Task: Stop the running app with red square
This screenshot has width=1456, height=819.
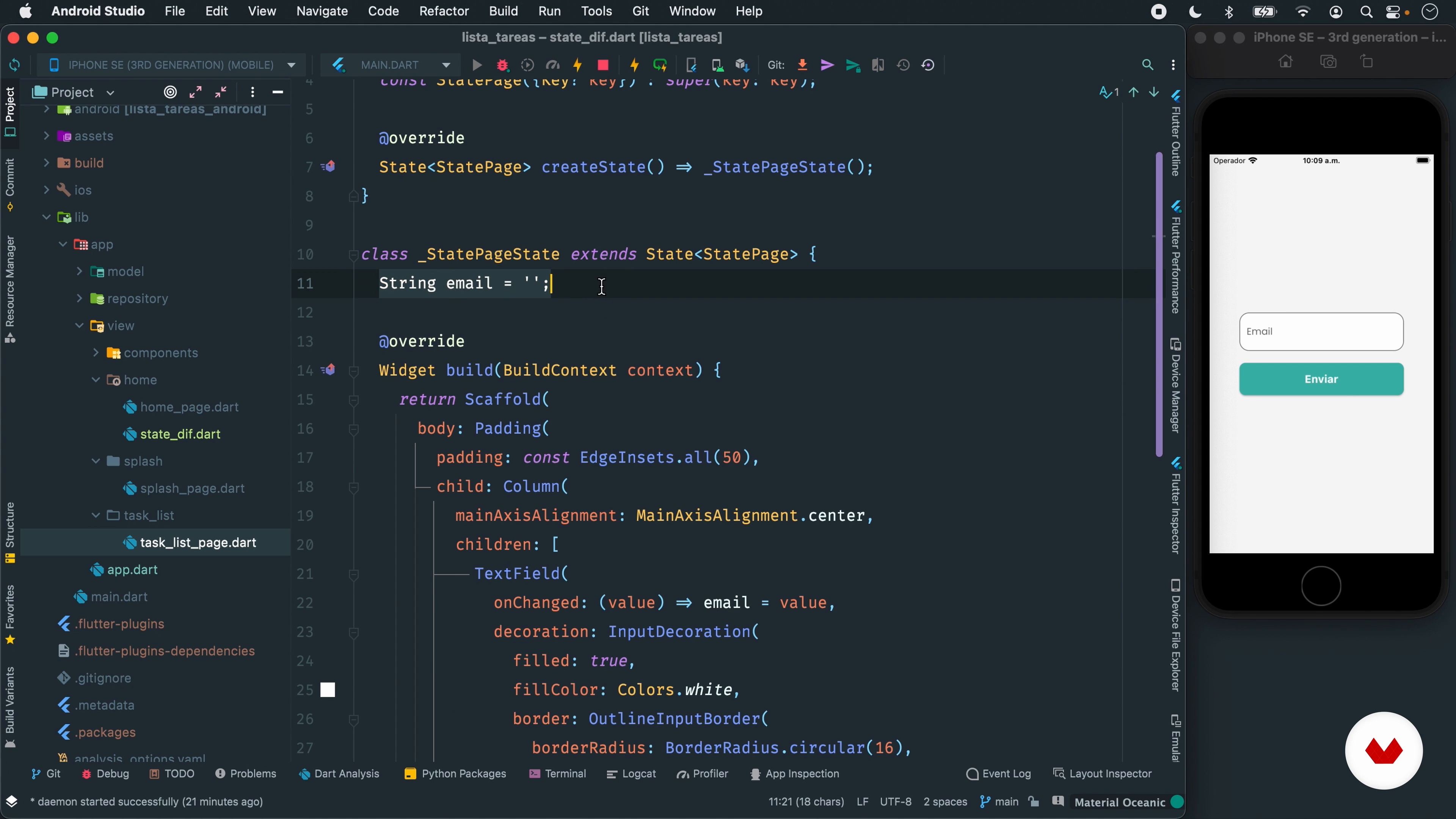Action: [603, 65]
